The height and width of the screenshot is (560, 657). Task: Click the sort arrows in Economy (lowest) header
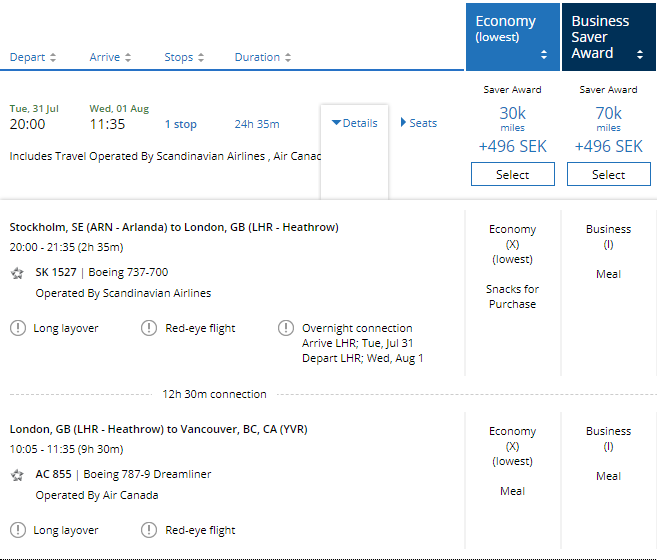pyautogui.click(x=544, y=55)
